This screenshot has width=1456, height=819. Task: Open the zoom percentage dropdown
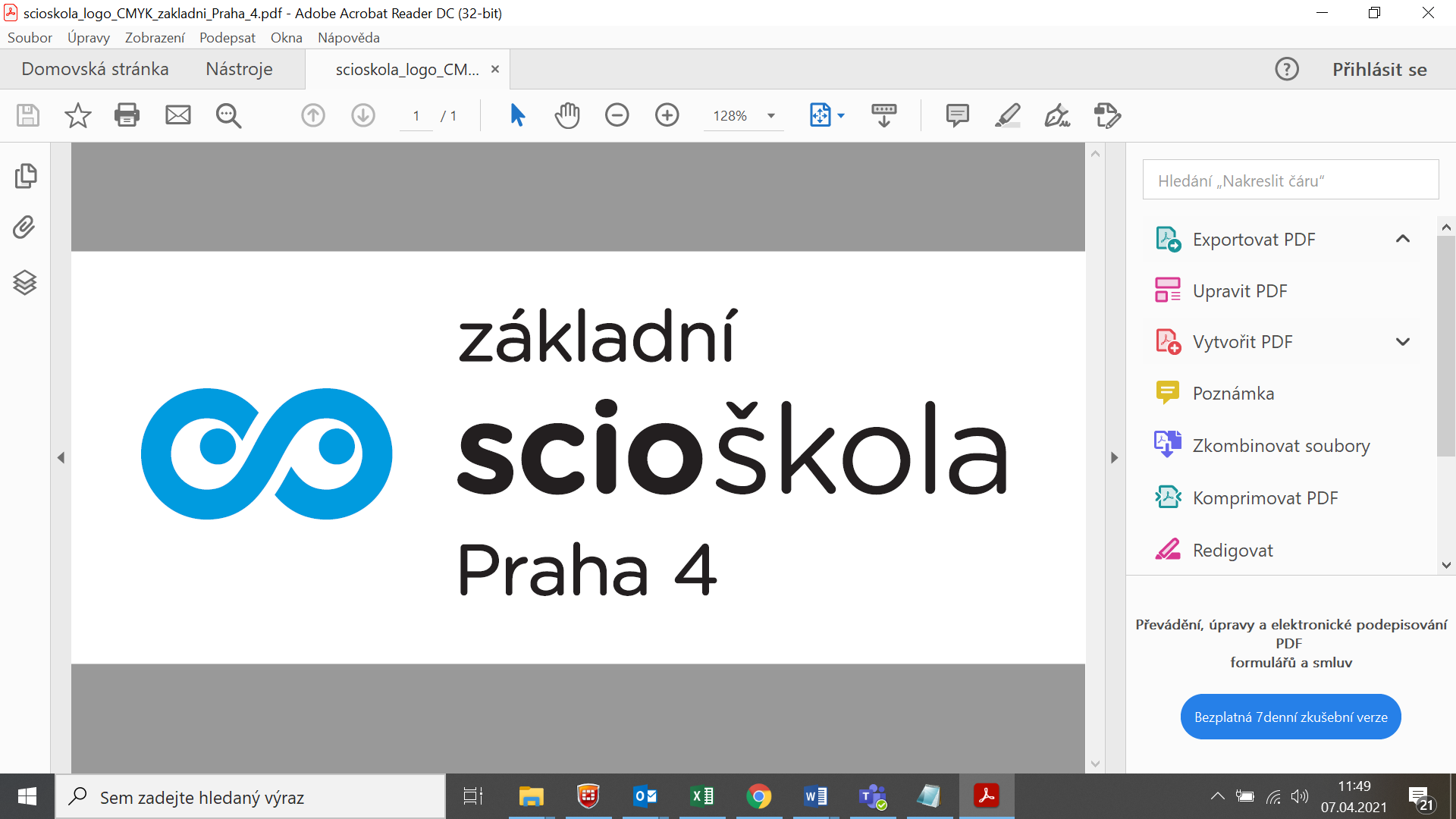coord(771,116)
